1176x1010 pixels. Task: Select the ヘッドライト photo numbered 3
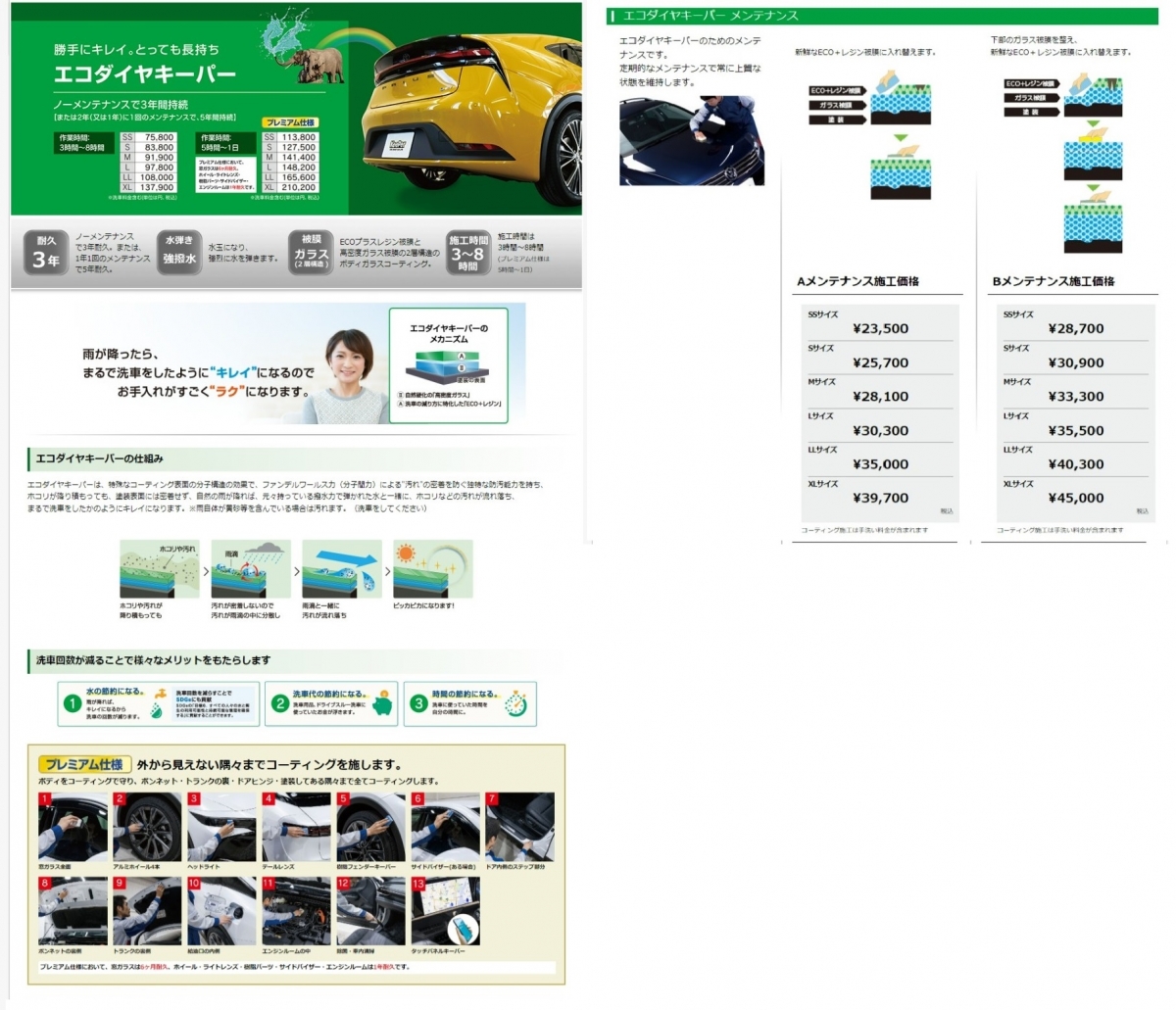pyautogui.click(x=221, y=828)
